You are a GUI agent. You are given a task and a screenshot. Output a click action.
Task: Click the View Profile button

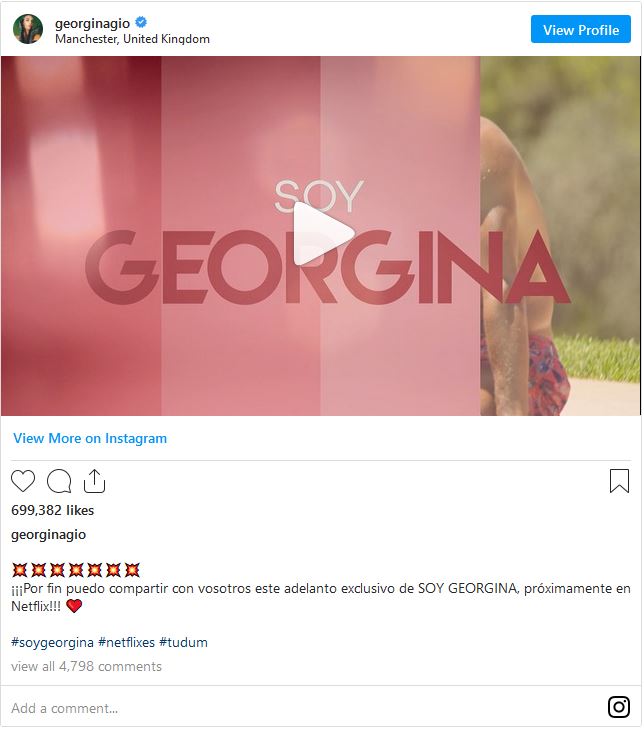581,29
